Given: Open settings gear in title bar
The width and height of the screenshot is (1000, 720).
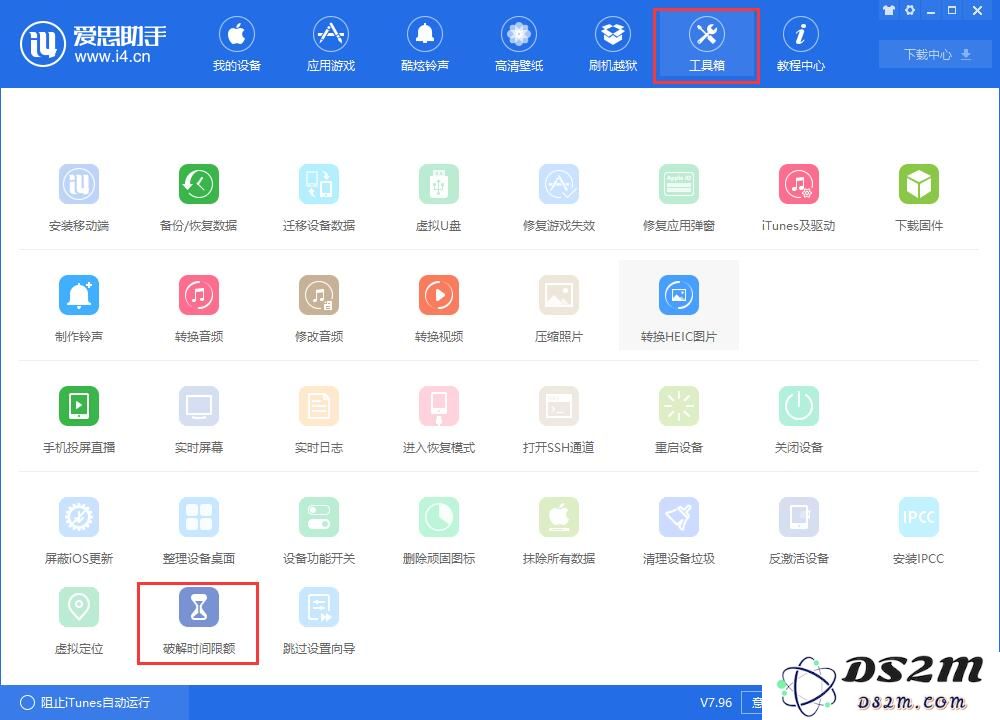Looking at the screenshot, I should coord(909,10).
